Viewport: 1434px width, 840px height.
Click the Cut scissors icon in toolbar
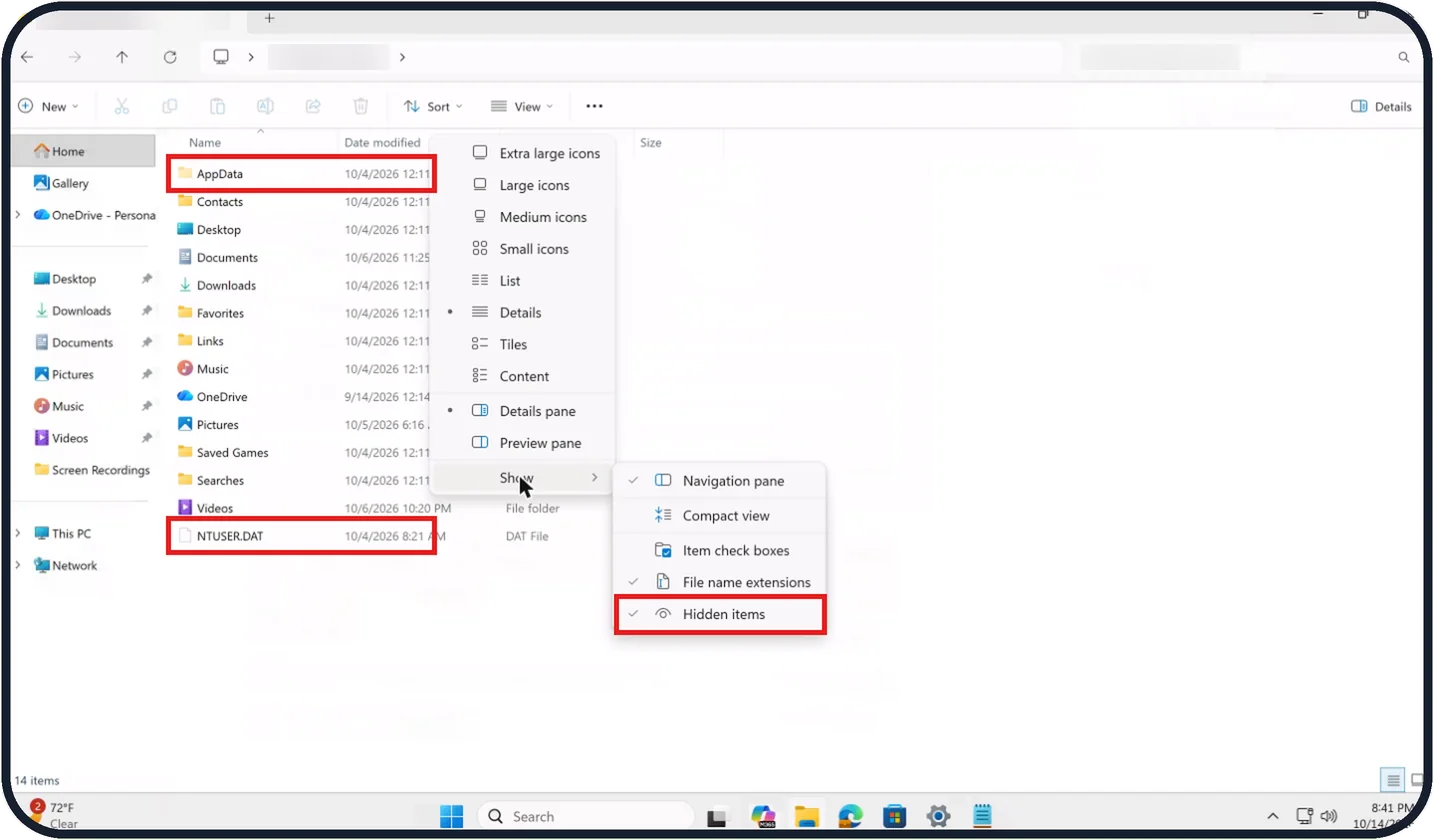click(122, 106)
